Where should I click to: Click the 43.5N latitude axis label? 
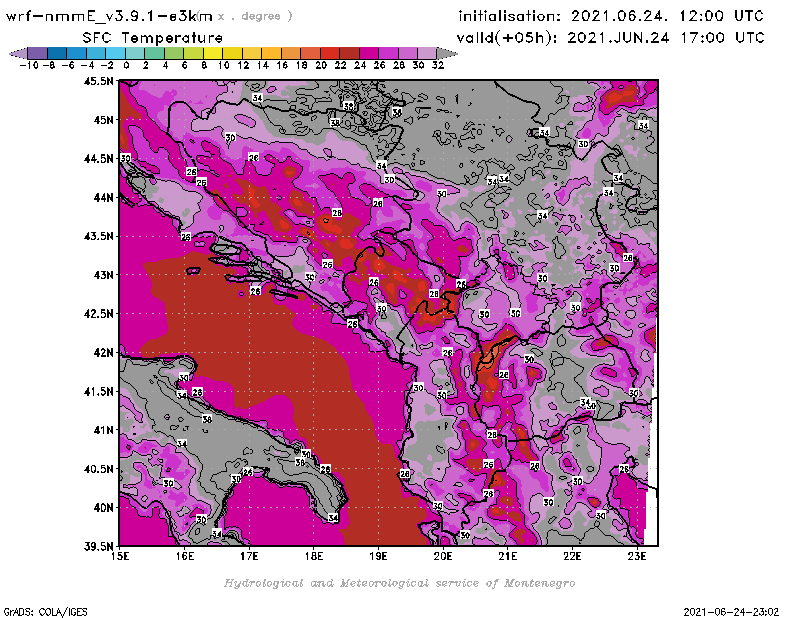pyautogui.click(x=99, y=236)
